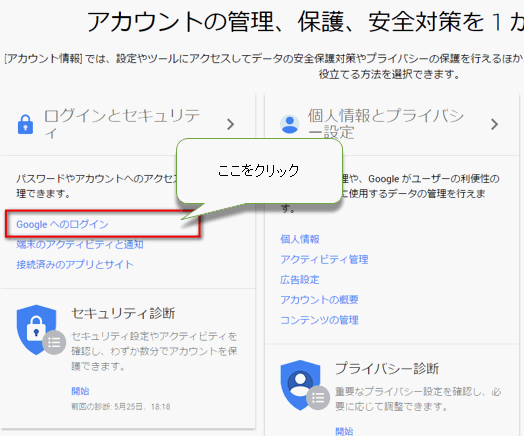This screenshot has height=436, width=524.
Task: Open the 広告設定 link
Action: coord(300,280)
